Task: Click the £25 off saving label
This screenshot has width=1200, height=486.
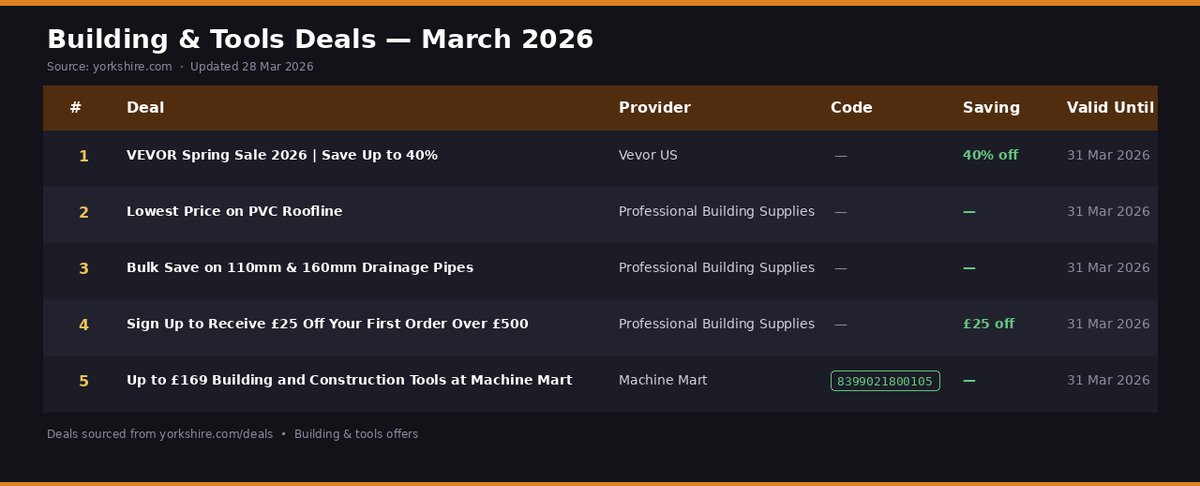Action: point(988,324)
